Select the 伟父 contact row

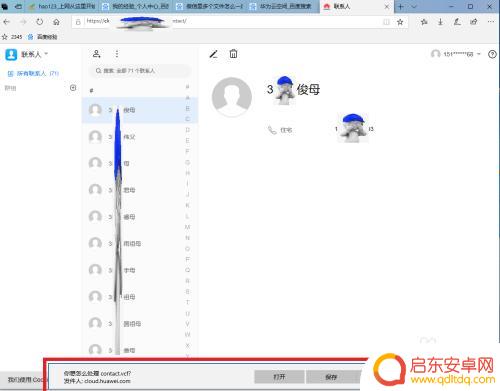140,137
